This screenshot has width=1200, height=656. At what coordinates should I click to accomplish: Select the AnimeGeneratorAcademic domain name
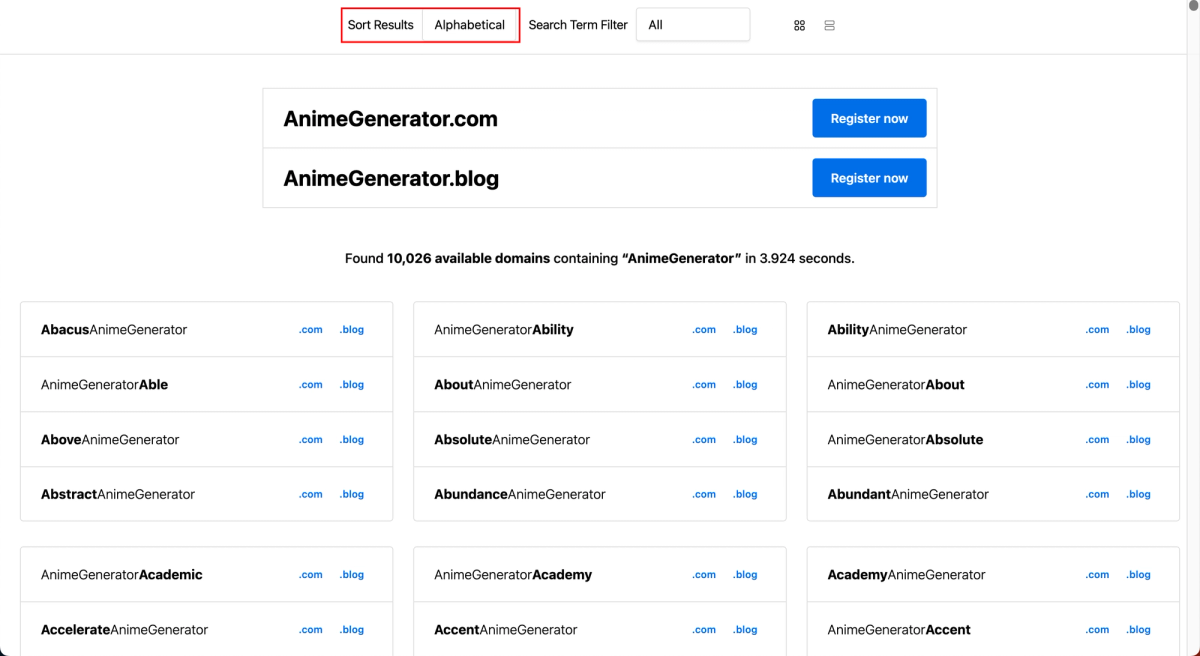point(122,575)
